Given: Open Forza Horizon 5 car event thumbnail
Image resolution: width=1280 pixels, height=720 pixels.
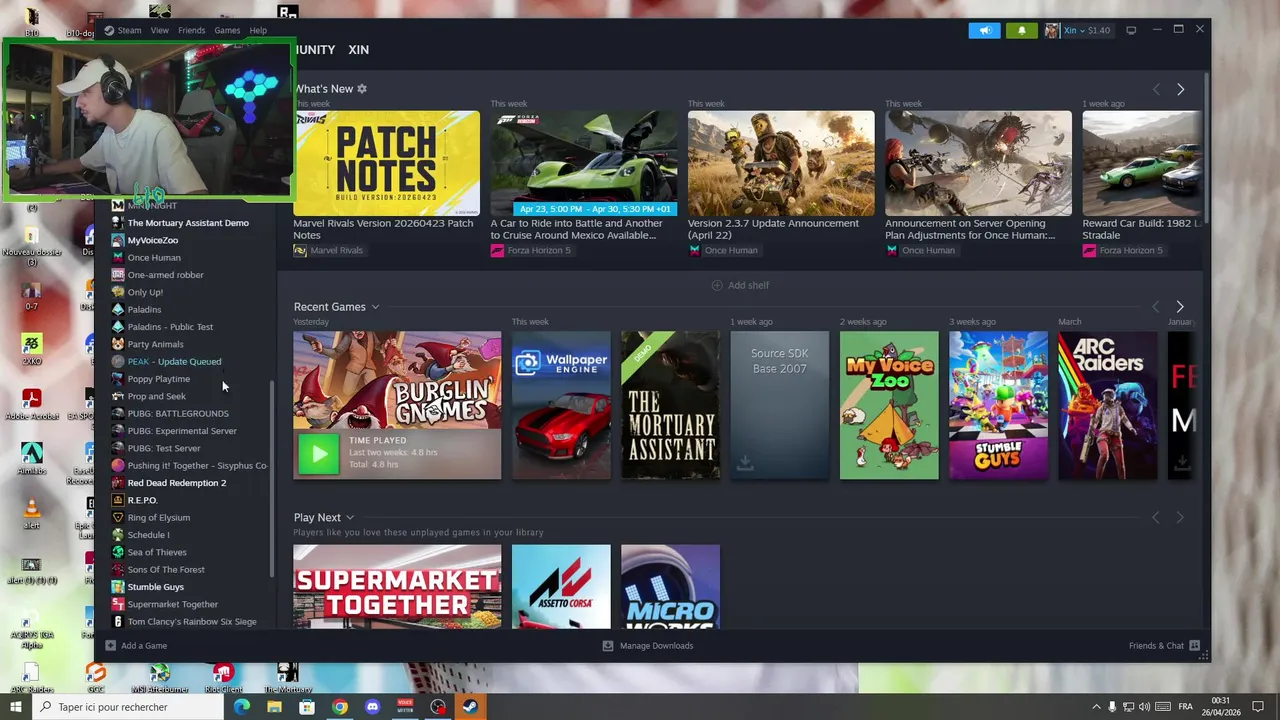Looking at the screenshot, I should [x=584, y=163].
